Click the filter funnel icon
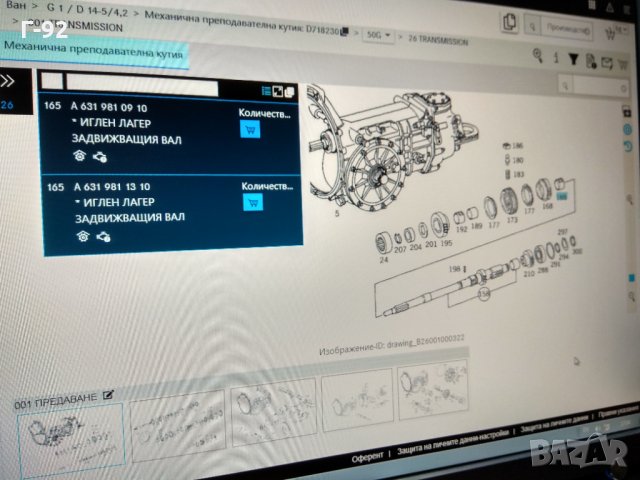 click(573, 60)
